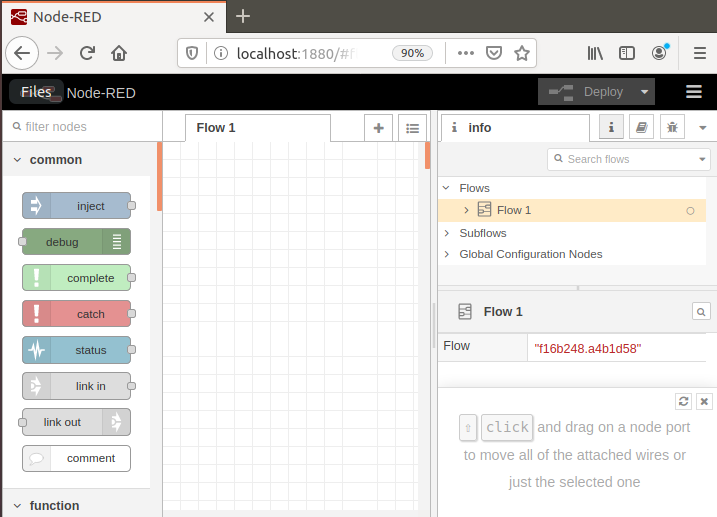The height and width of the screenshot is (517, 717).
Task: Show site information icon in address bar
Action: click(221, 53)
